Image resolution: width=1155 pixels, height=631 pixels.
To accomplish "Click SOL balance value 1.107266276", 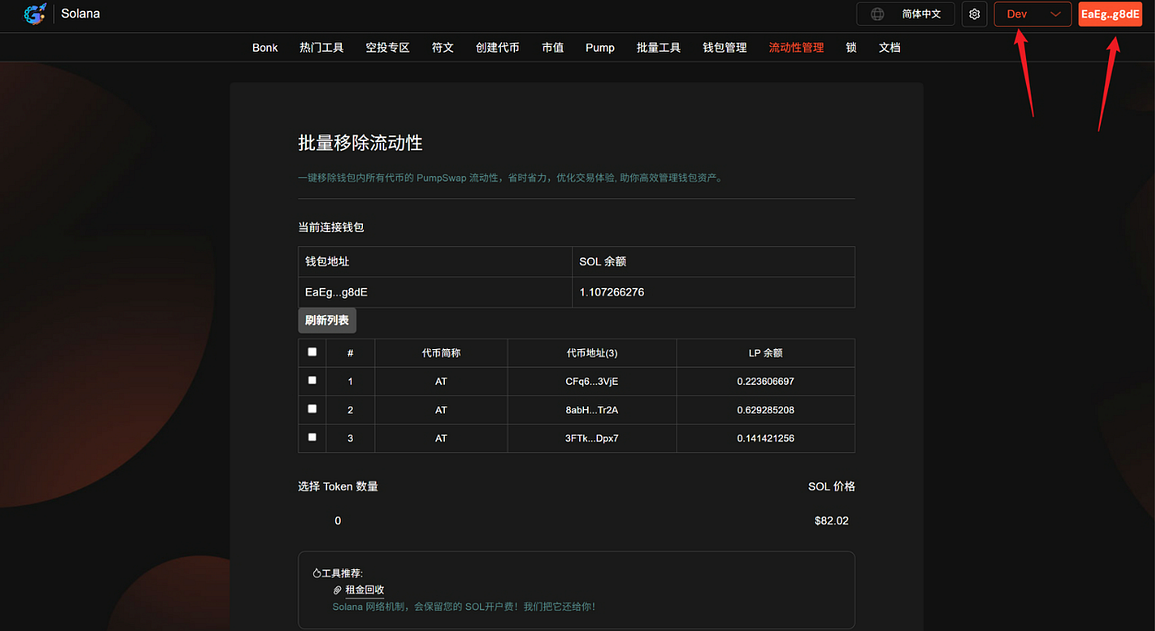I will [x=611, y=292].
